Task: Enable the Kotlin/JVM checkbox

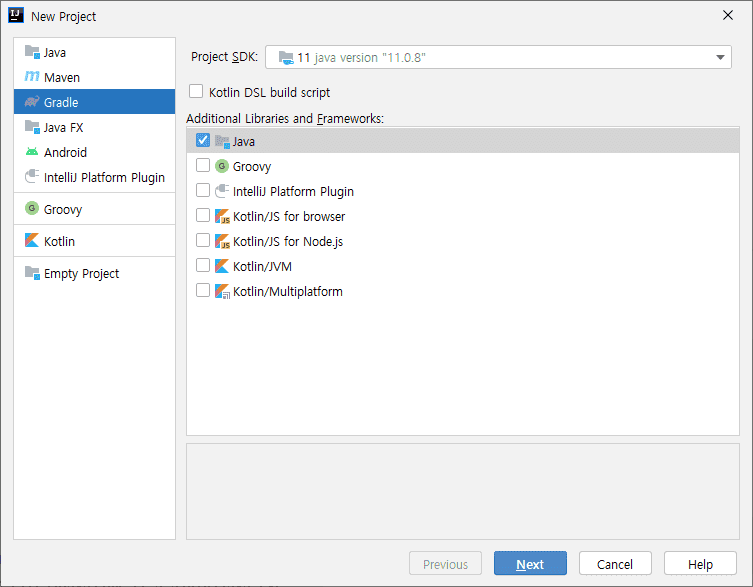Action: [x=203, y=266]
